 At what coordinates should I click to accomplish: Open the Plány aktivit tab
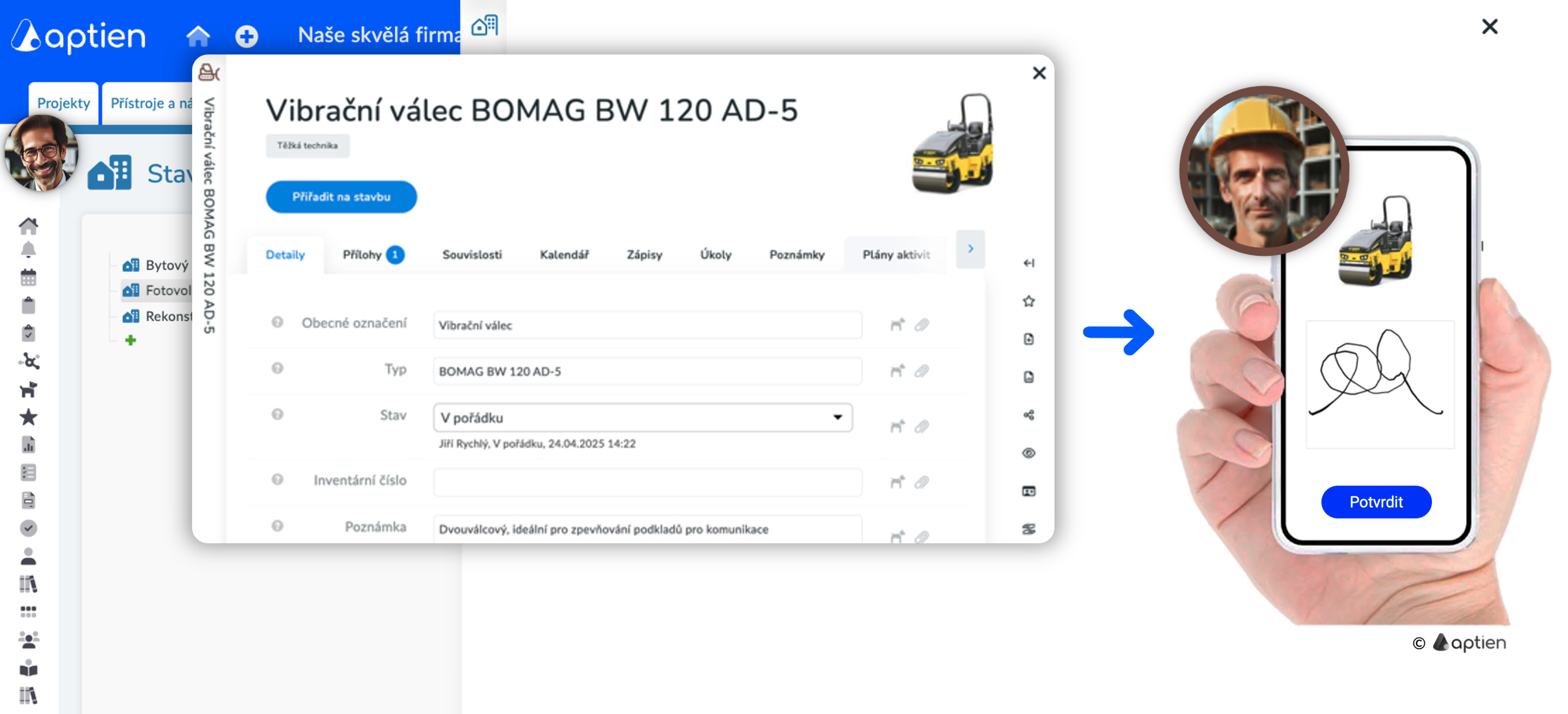(896, 254)
